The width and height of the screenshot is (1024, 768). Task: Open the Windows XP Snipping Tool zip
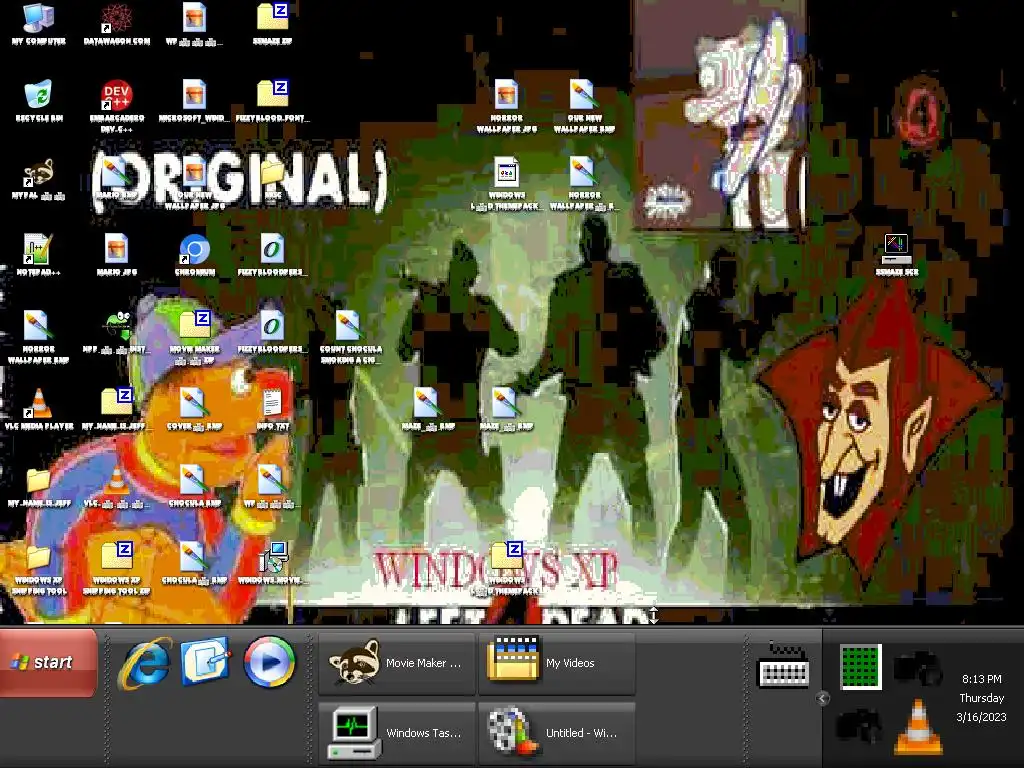click(116, 569)
